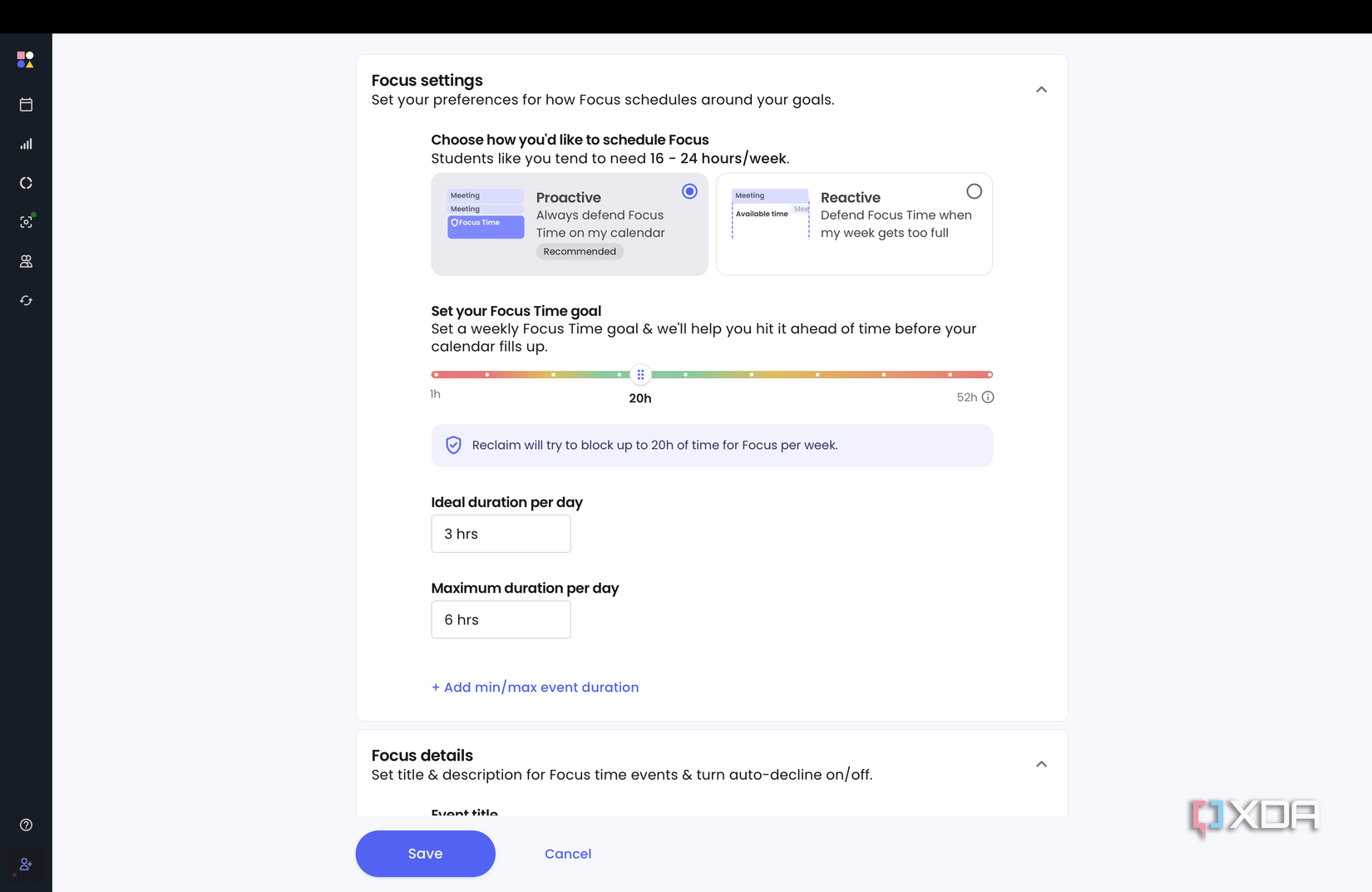The image size is (1372, 892).
Task: Click the info icon next to 52h
Action: point(988,397)
